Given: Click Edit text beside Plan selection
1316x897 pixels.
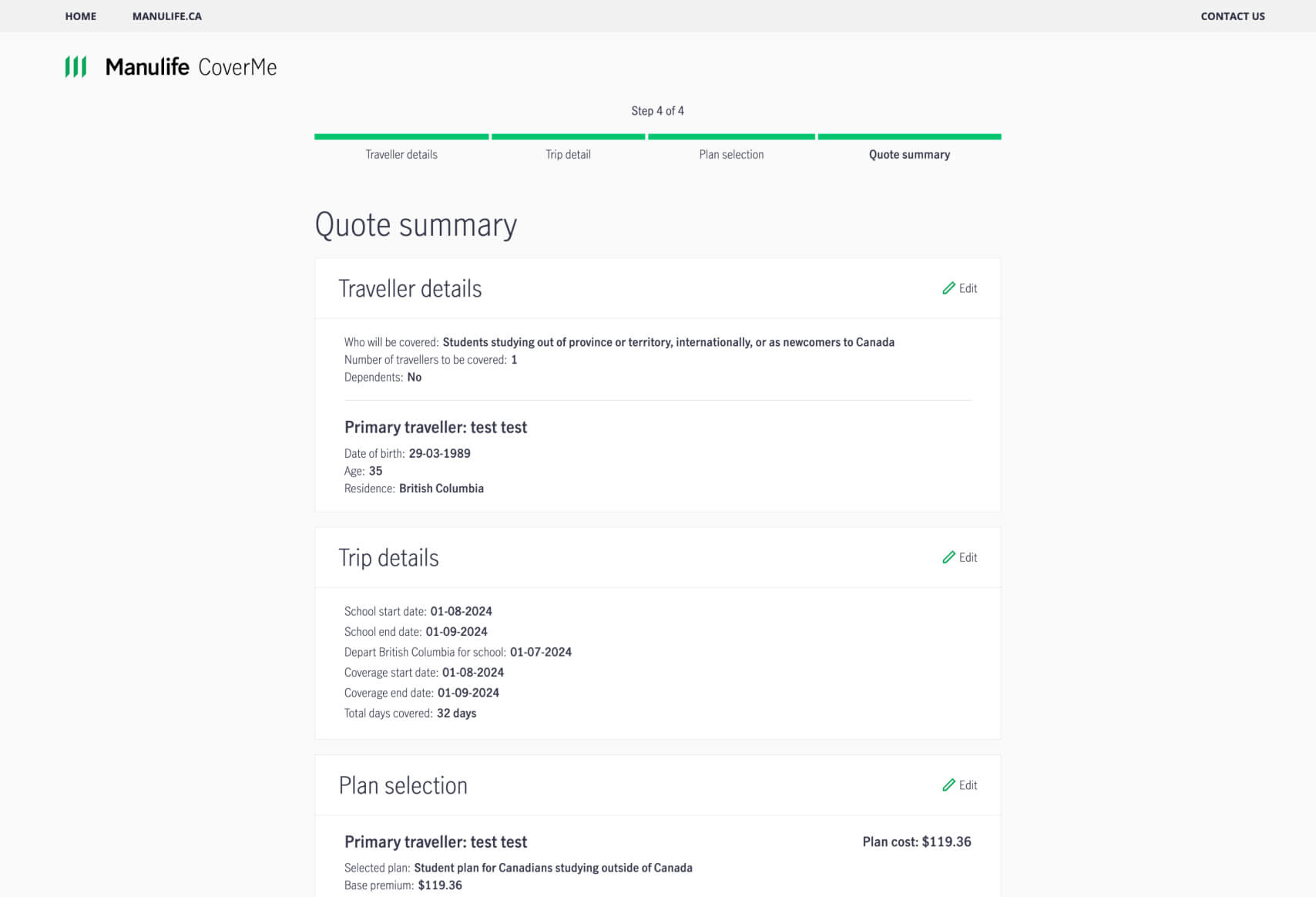Looking at the screenshot, I should (968, 785).
